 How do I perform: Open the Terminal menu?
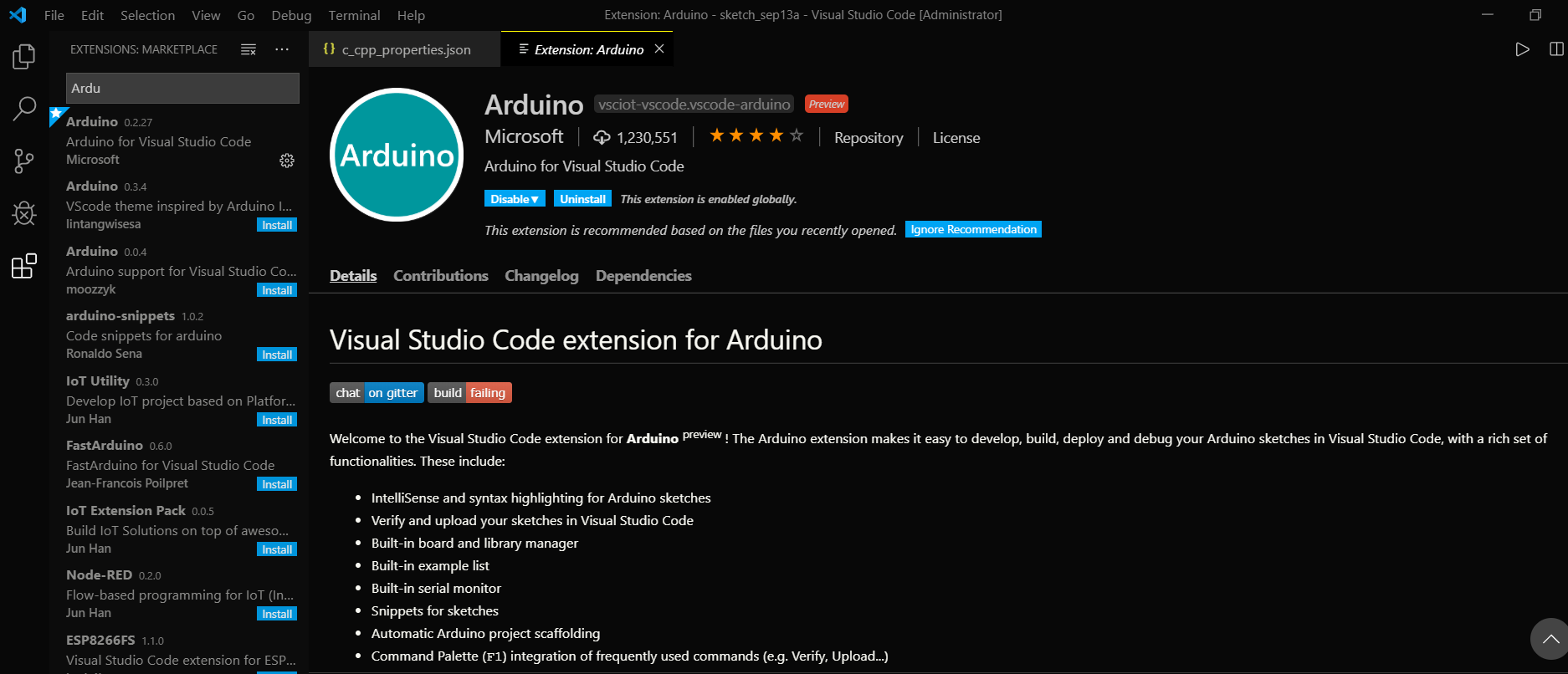point(354,15)
